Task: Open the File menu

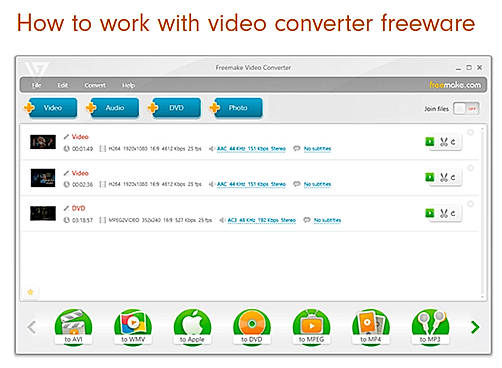Action: 36,85
